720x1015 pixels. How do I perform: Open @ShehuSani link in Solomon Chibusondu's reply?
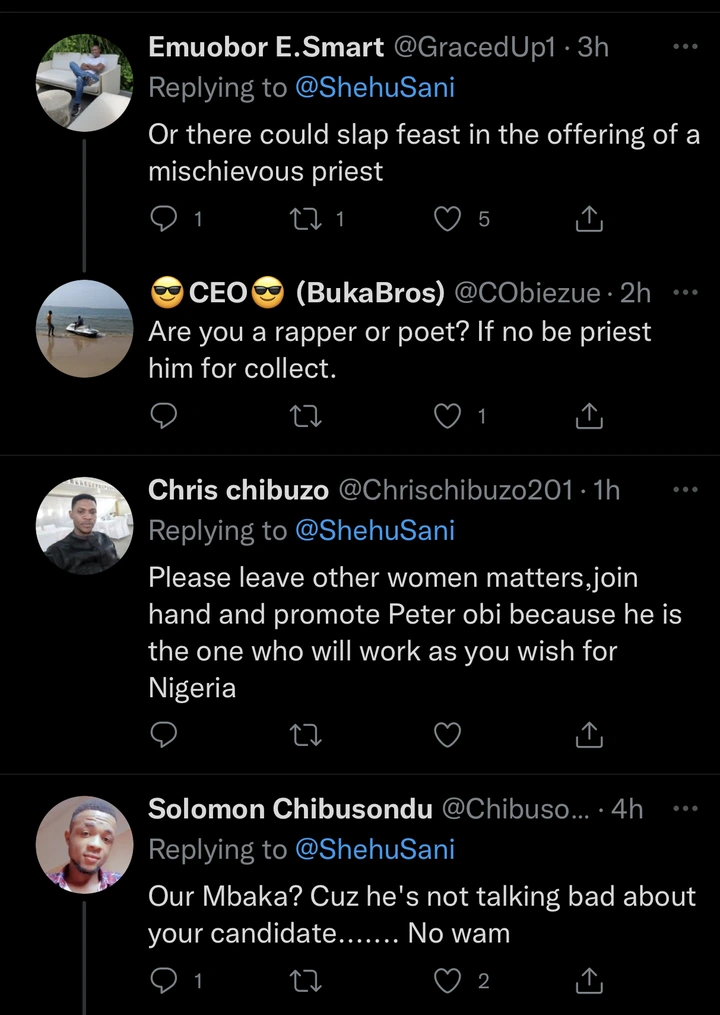coord(375,849)
